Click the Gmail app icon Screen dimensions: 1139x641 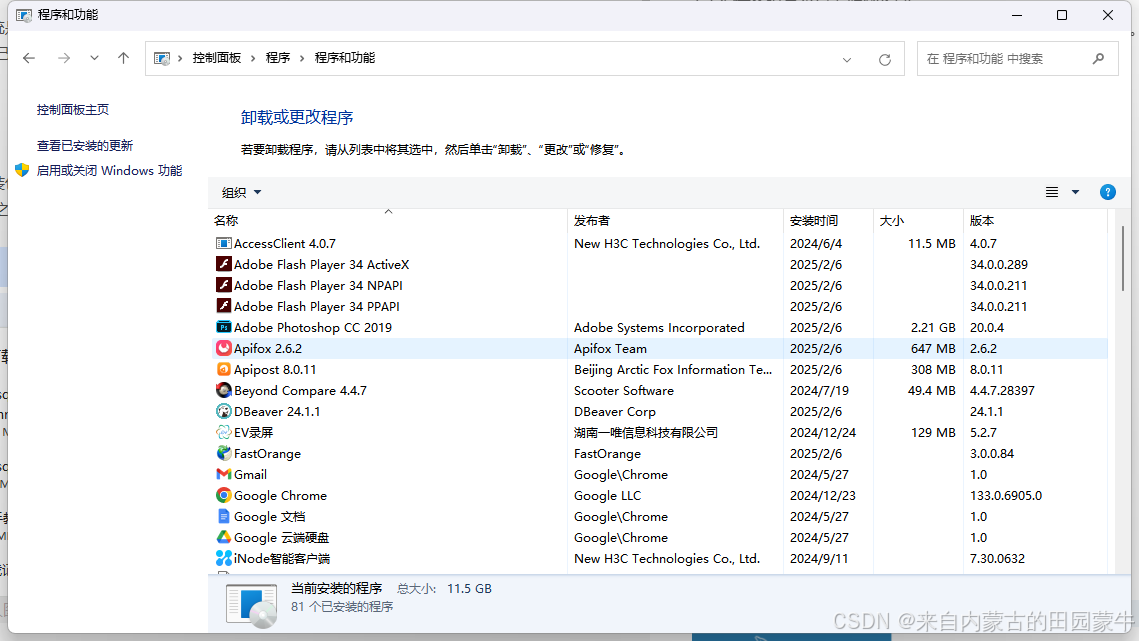coord(224,475)
